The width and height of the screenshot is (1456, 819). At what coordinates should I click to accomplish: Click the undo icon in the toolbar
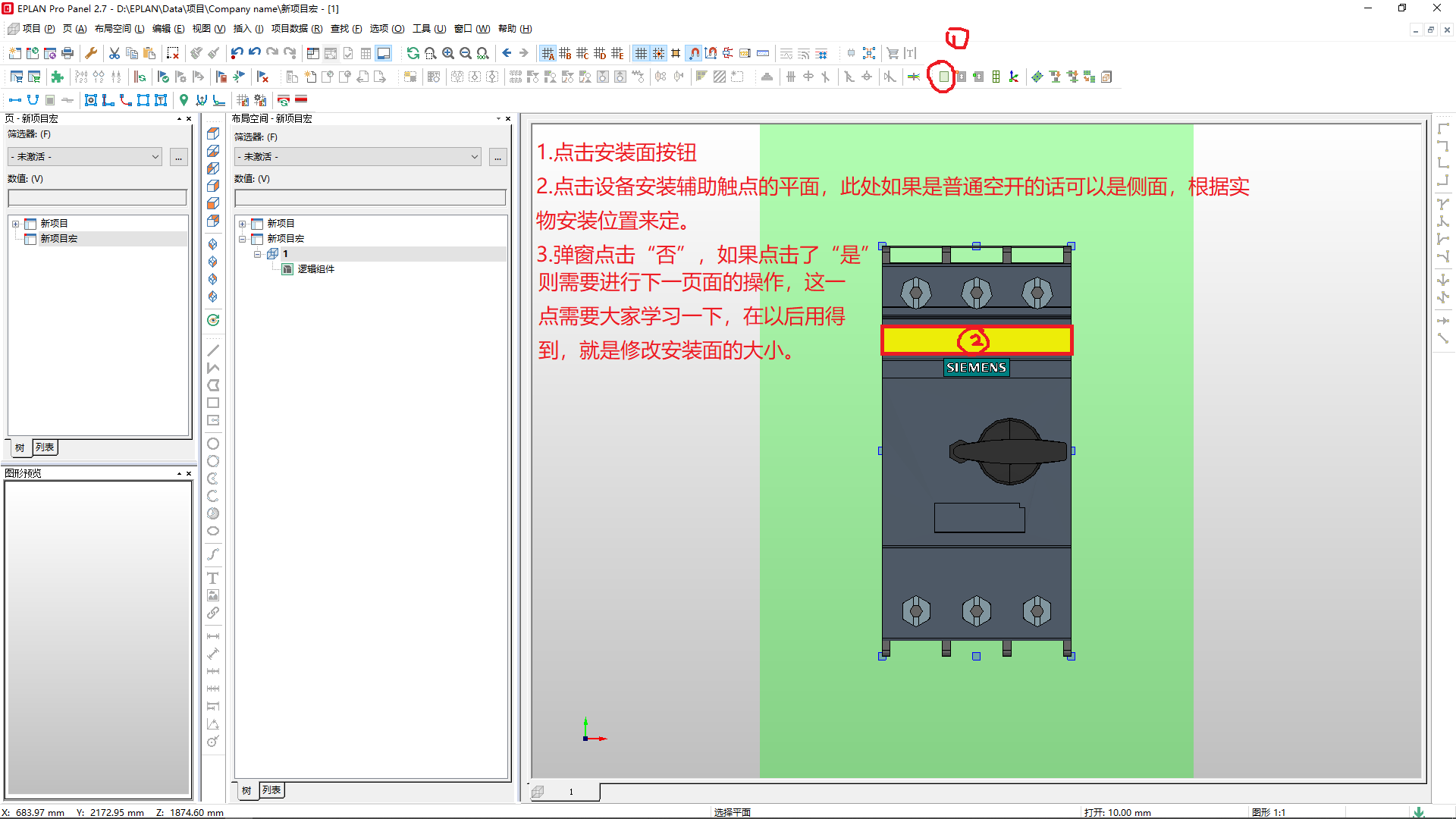coord(236,53)
